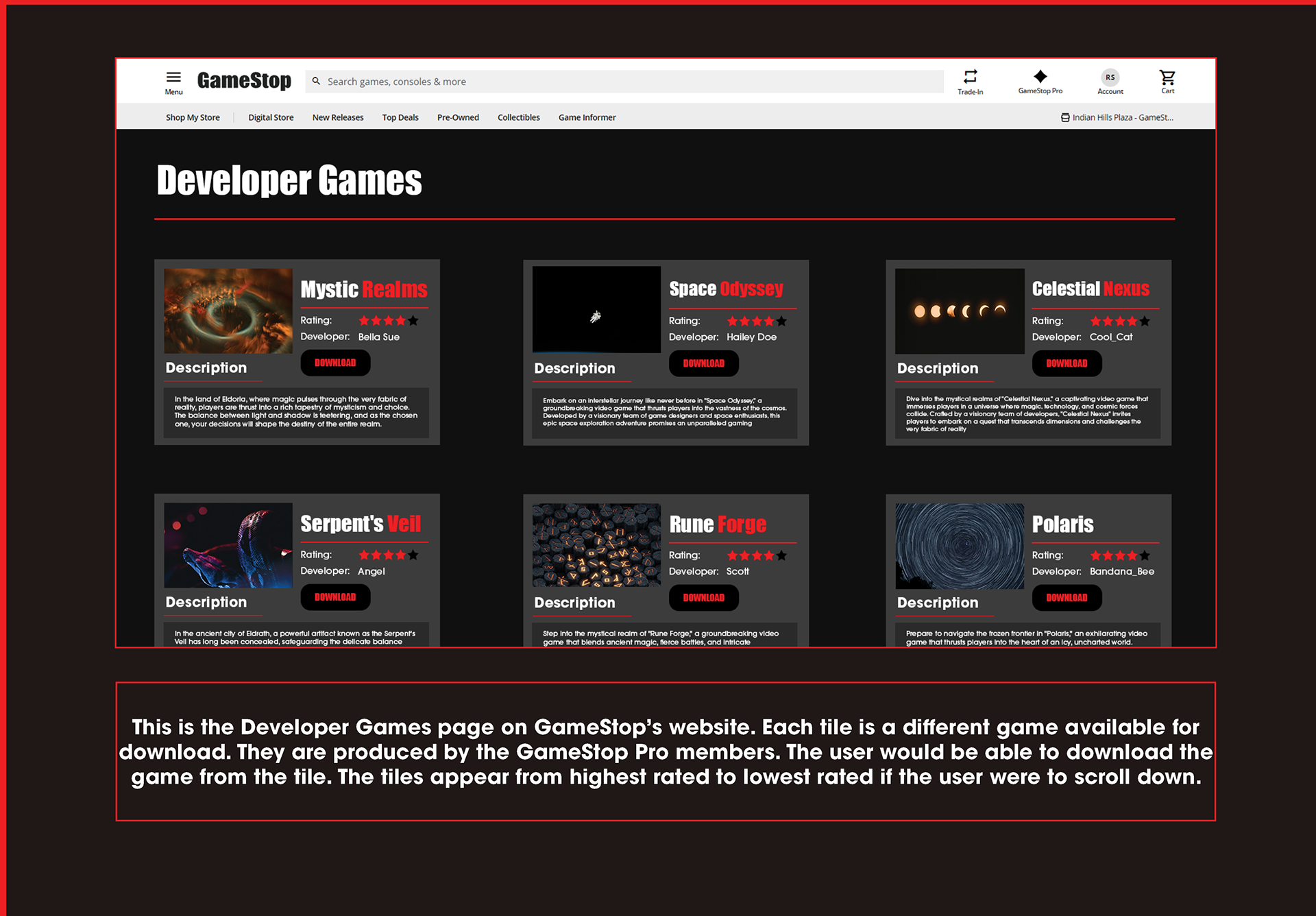This screenshot has width=1316, height=916.
Task: Click developer name Bella Sue
Action: coord(378,337)
